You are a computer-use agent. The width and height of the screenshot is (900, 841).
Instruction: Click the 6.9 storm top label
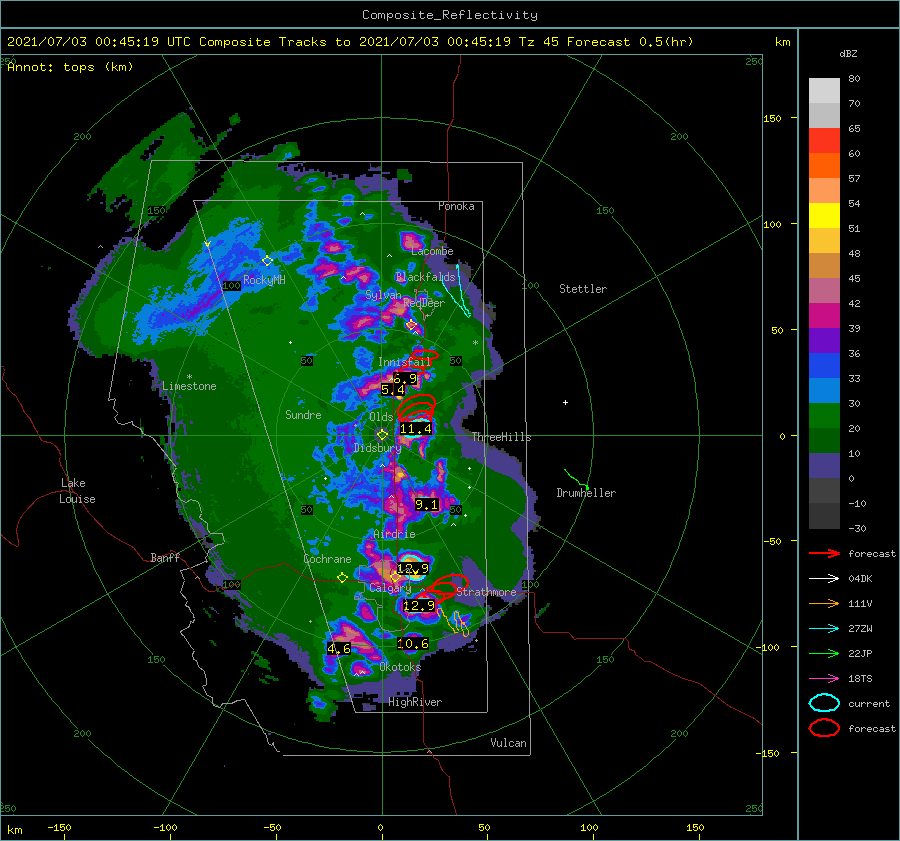405,379
